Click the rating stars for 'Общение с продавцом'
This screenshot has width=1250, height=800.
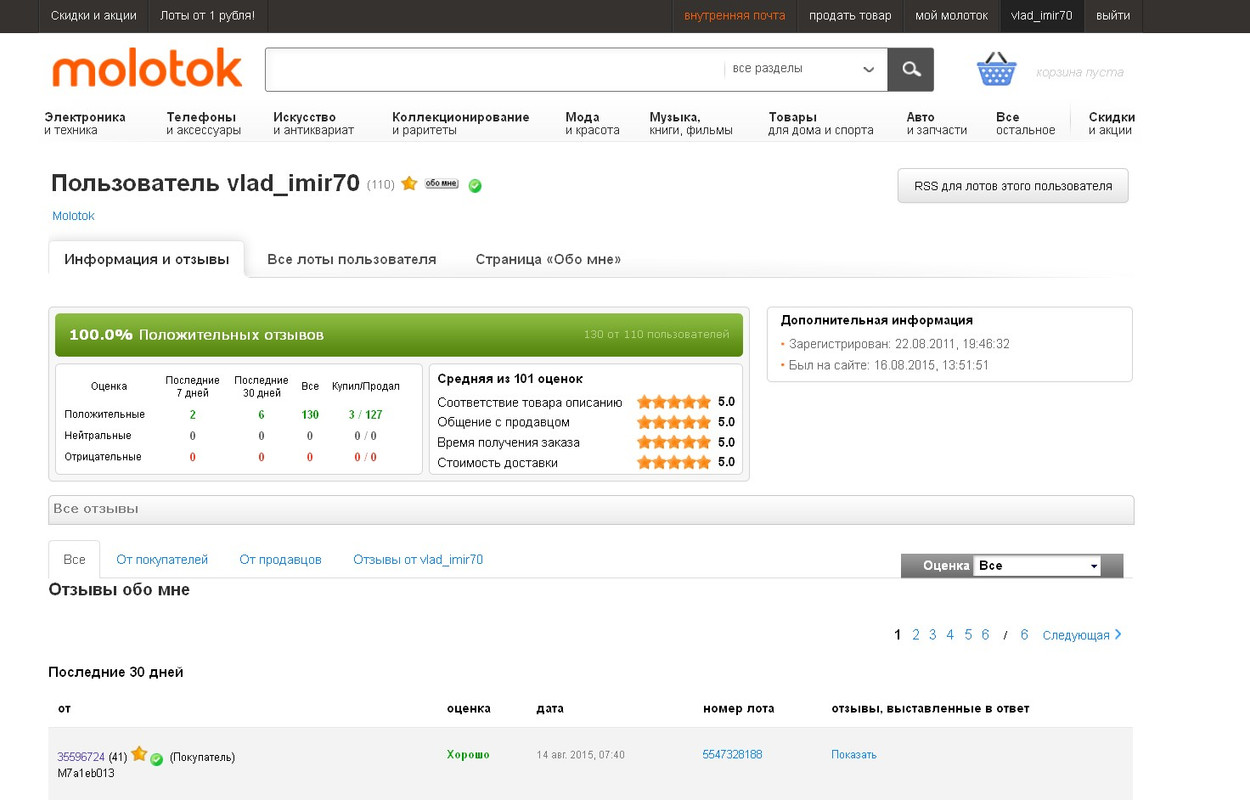[674, 422]
